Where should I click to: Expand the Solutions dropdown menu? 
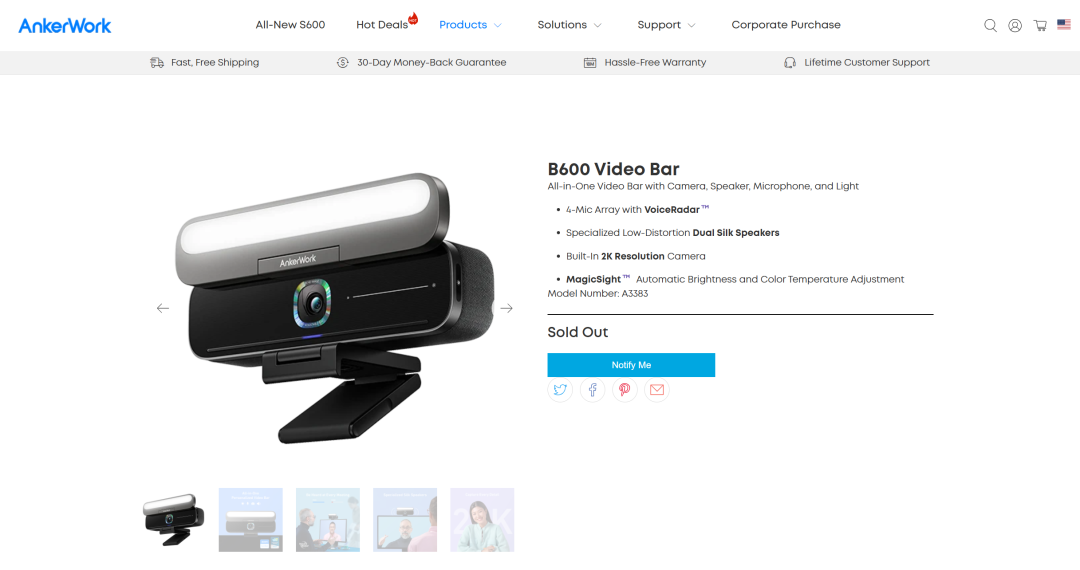coord(570,25)
